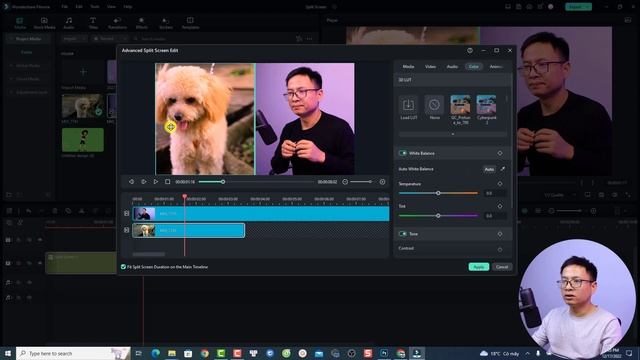Open the File menu
This screenshot has height=360, width=640.
click(64, 7)
